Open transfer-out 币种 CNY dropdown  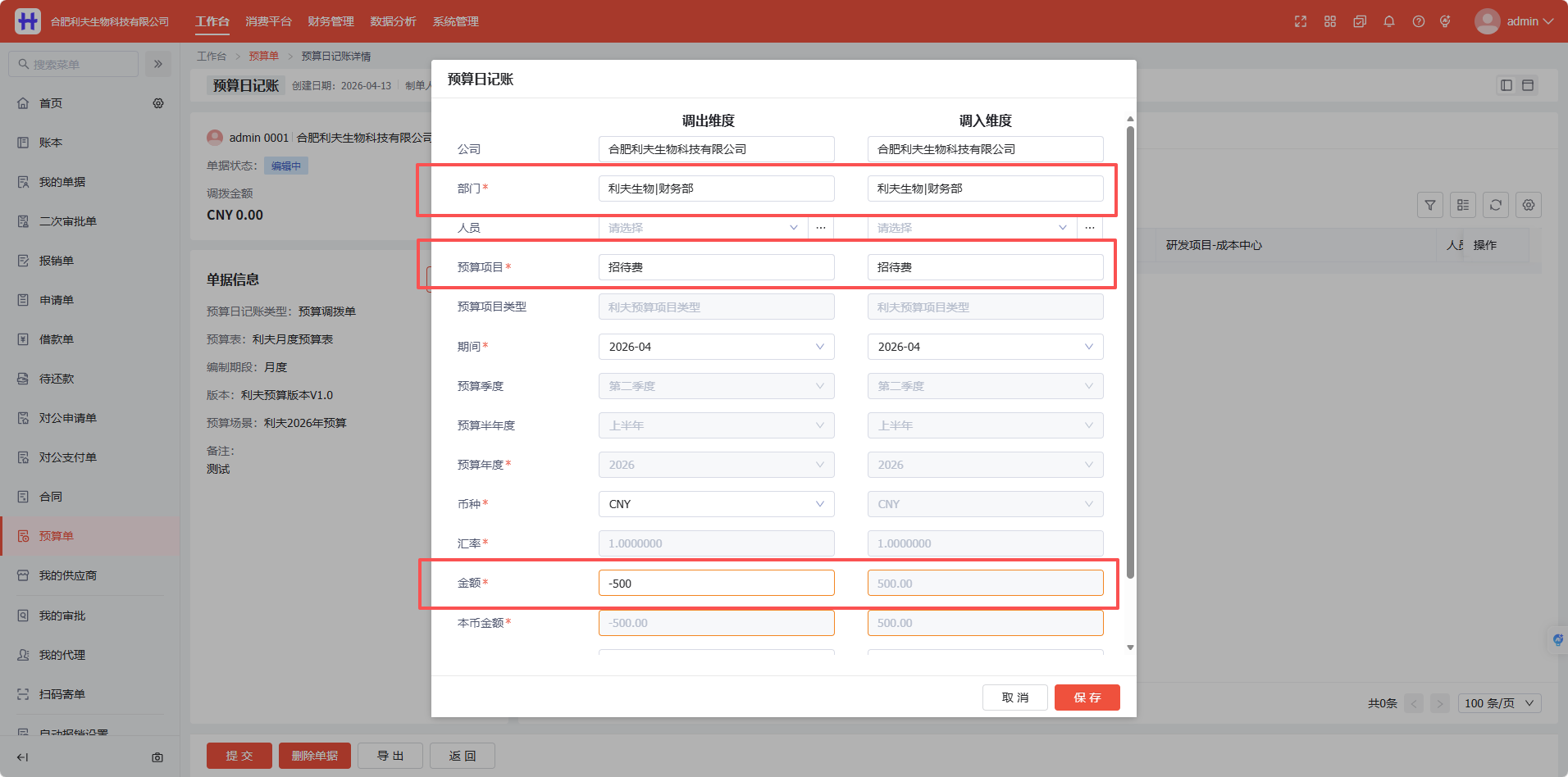click(x=717, y=504)
